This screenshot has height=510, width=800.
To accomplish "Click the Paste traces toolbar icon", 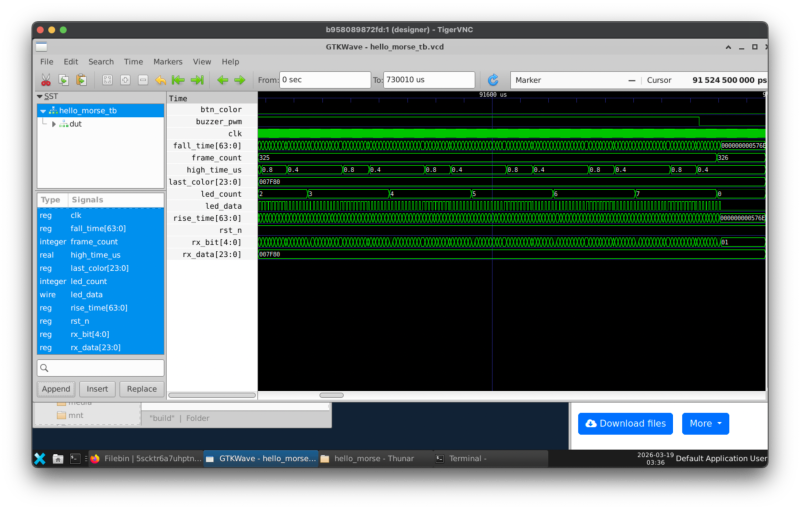I will (x=81, y=80).
